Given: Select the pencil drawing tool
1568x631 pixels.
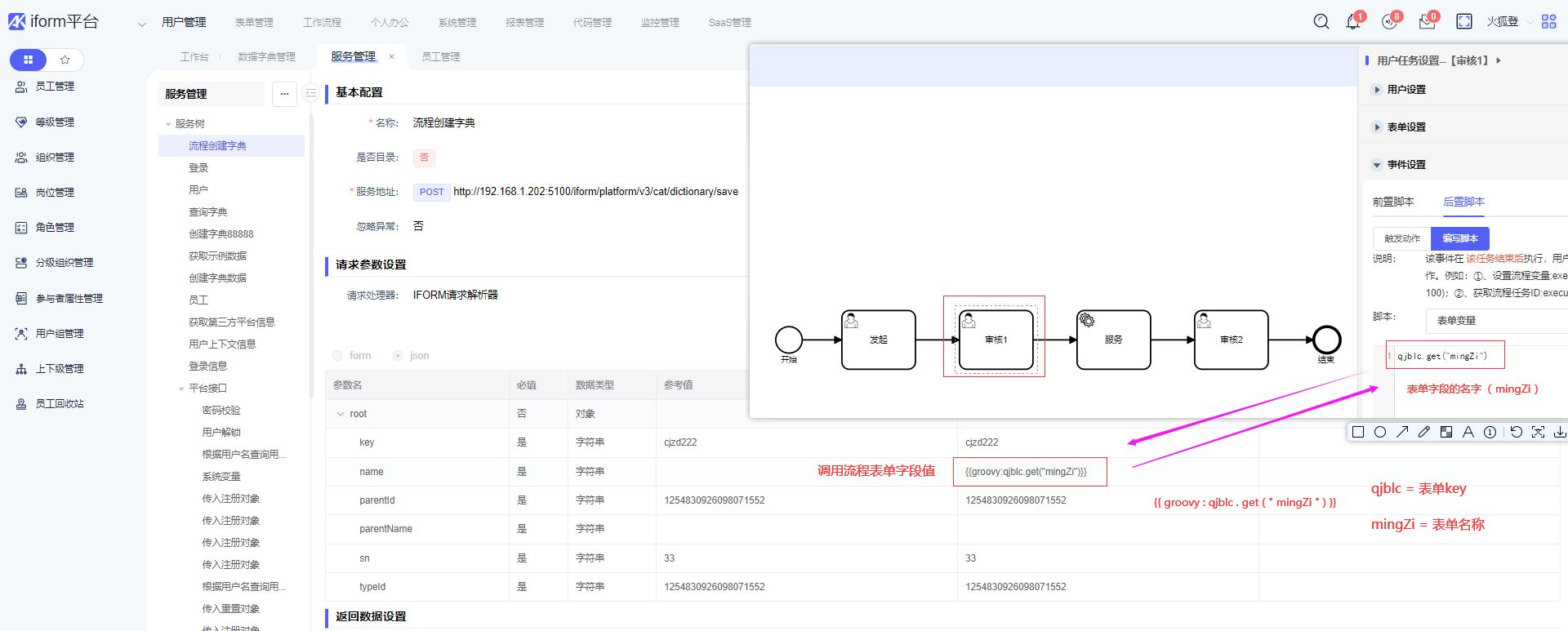Looking at the screenshot, I should point(1424,432).
